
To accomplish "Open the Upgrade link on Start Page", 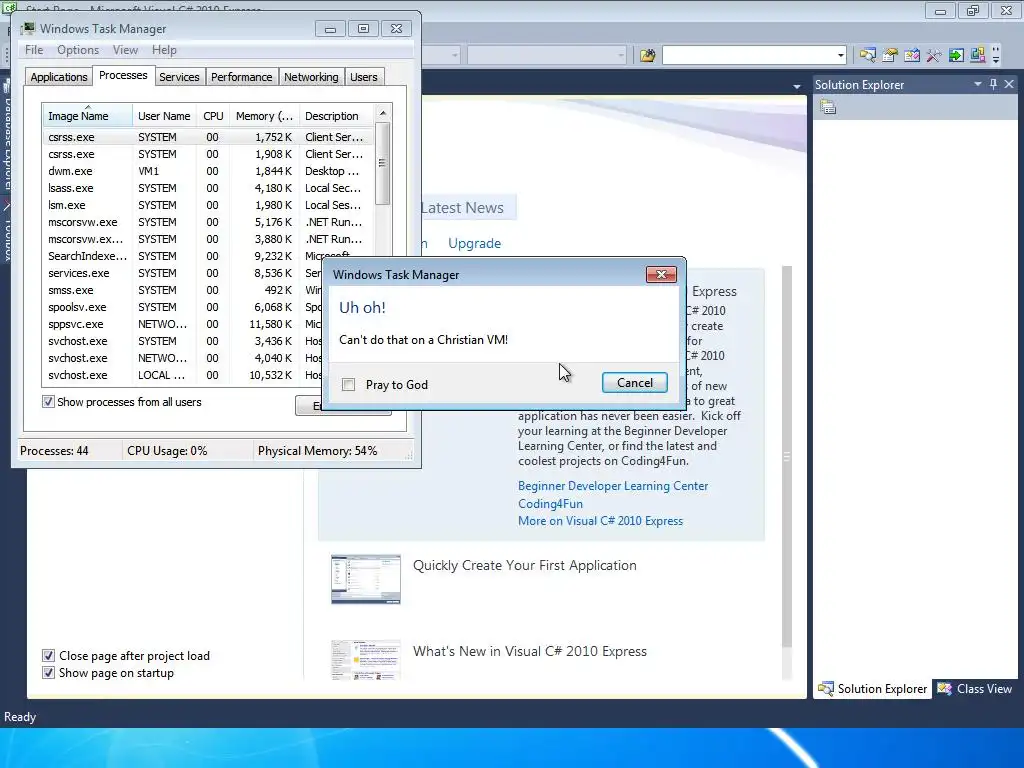I will click(474, 244).
